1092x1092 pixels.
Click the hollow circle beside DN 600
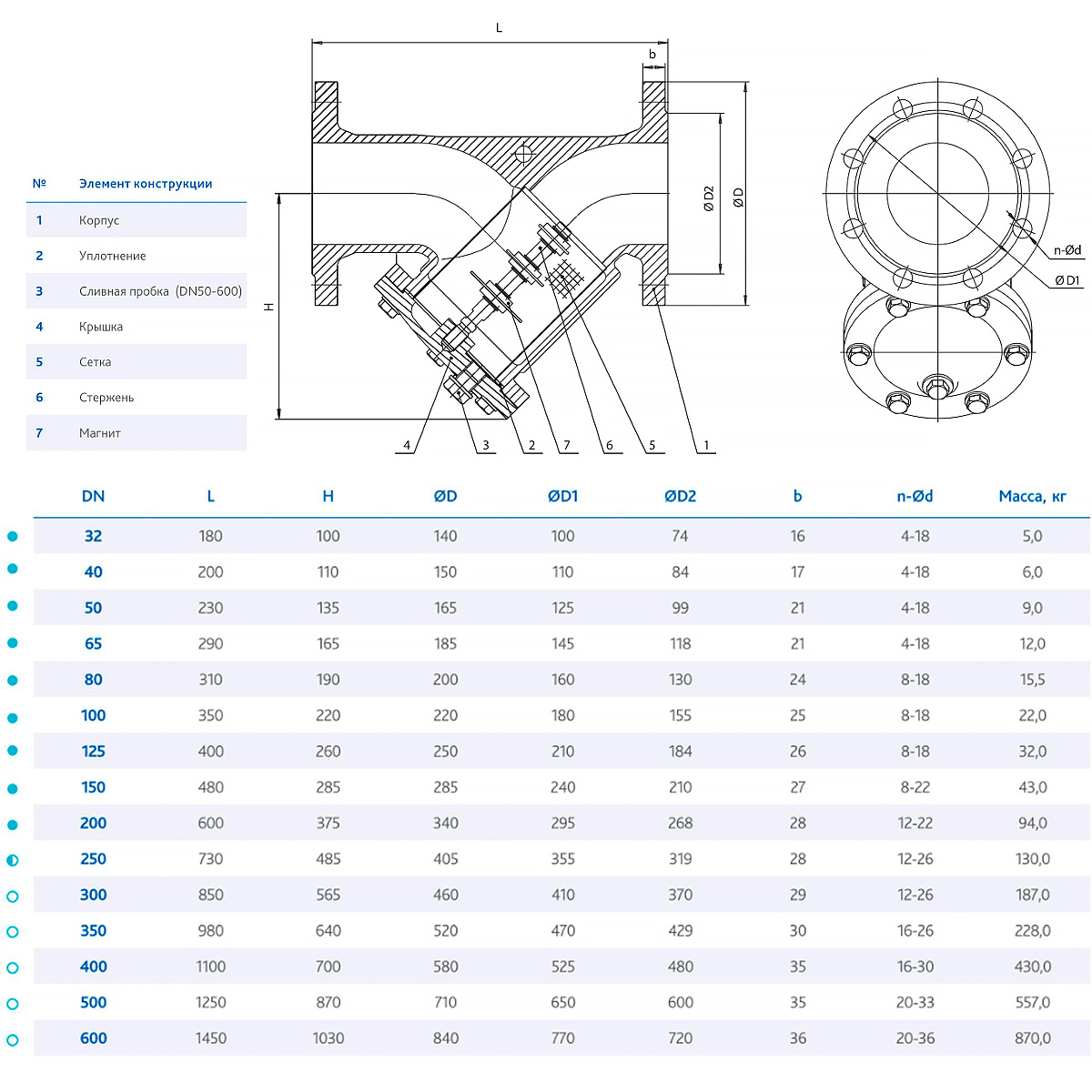tap(13, 1040)
